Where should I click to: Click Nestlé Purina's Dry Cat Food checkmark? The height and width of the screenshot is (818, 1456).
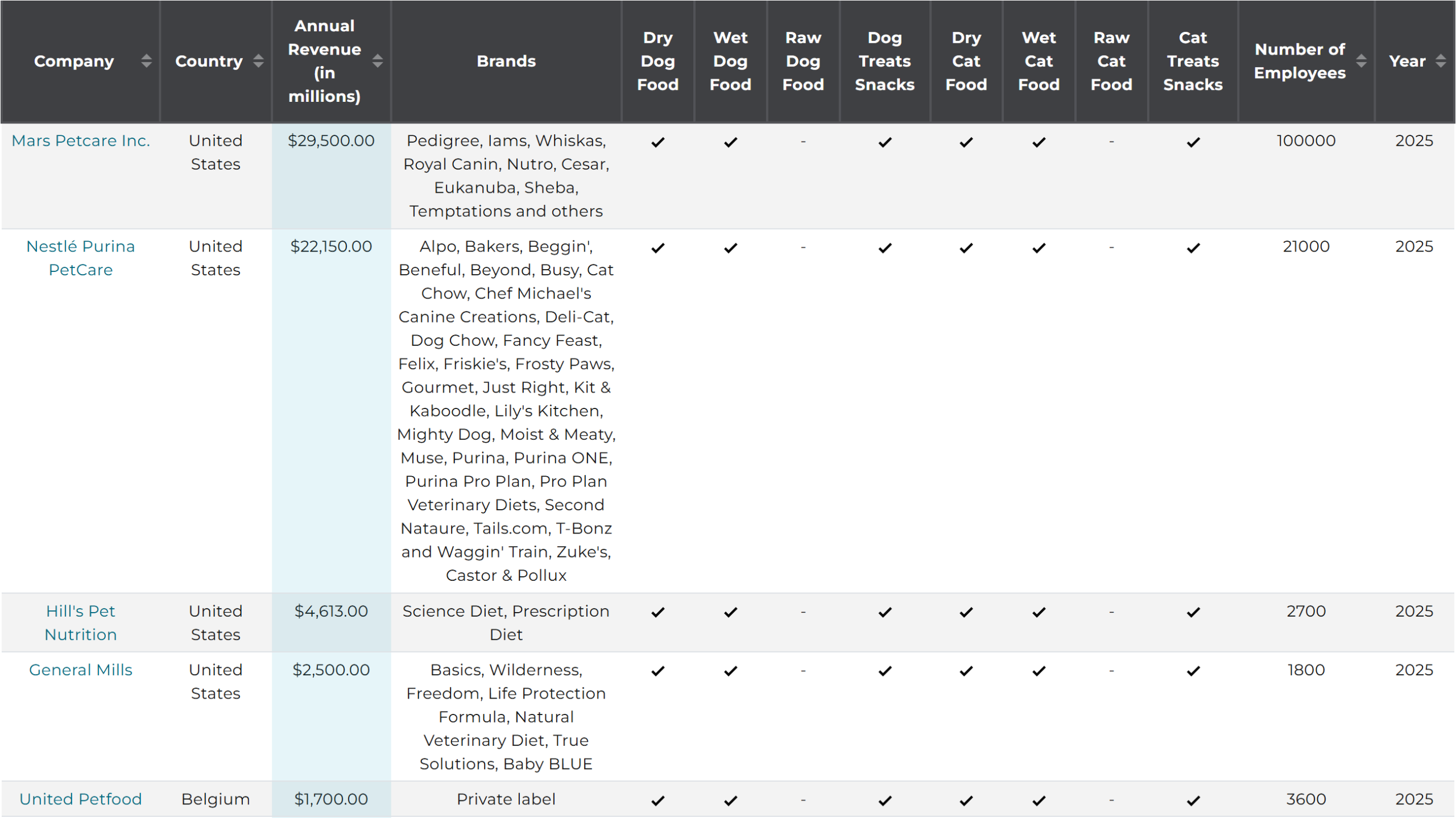click(x=966, y=248)
